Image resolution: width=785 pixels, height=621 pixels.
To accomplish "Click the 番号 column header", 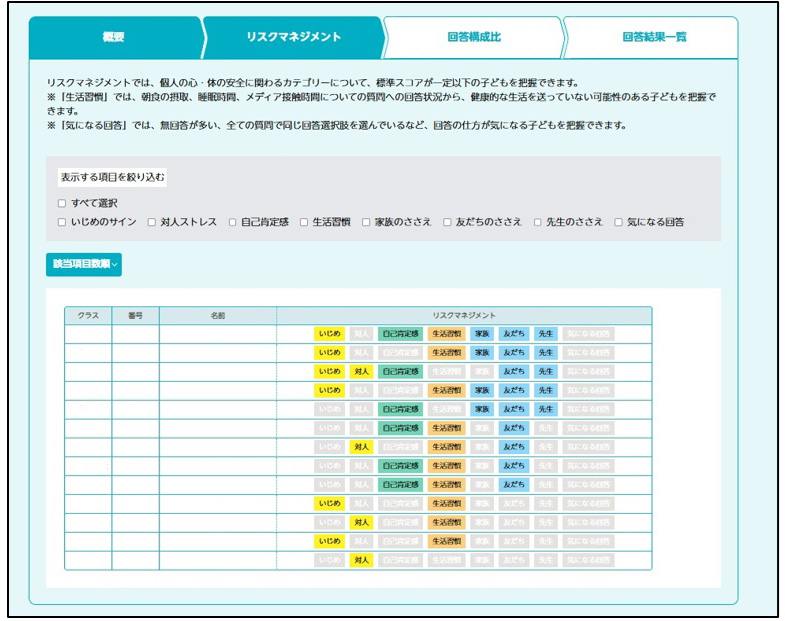I will pos(135,316).
